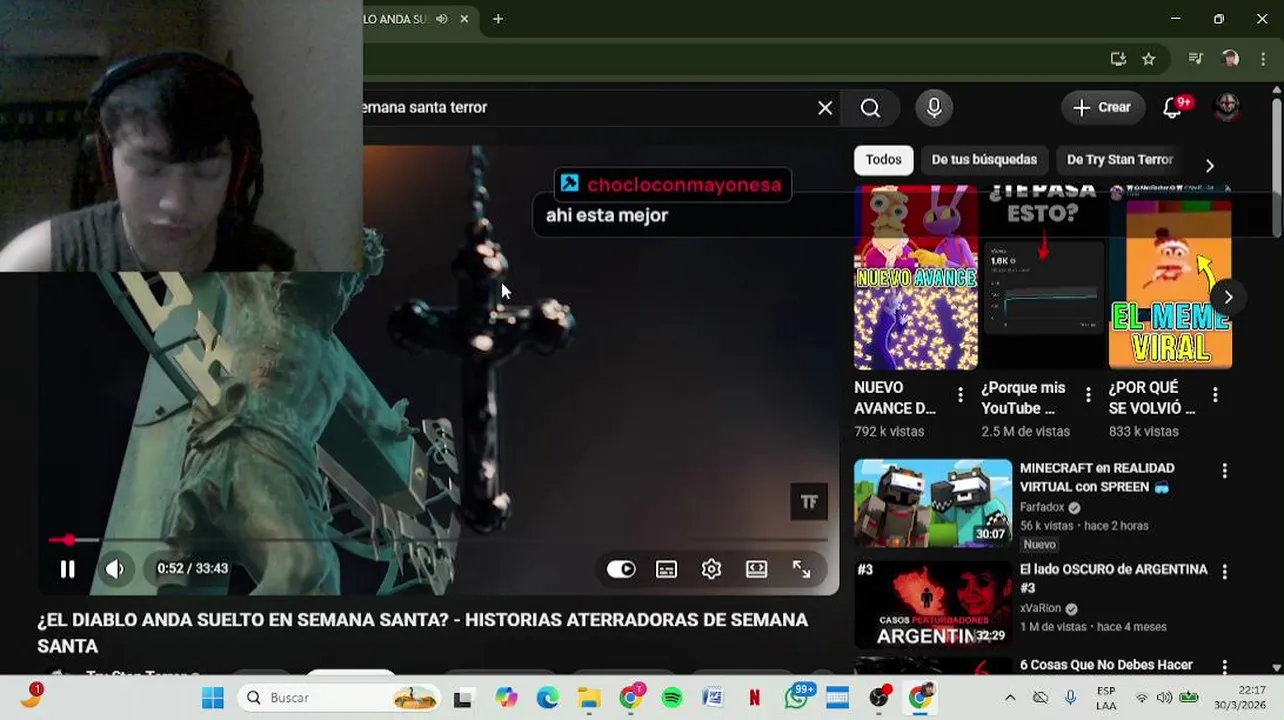
Task: Open the NUEVO AVANCE short thumbnail
Action: coord(916,277)
